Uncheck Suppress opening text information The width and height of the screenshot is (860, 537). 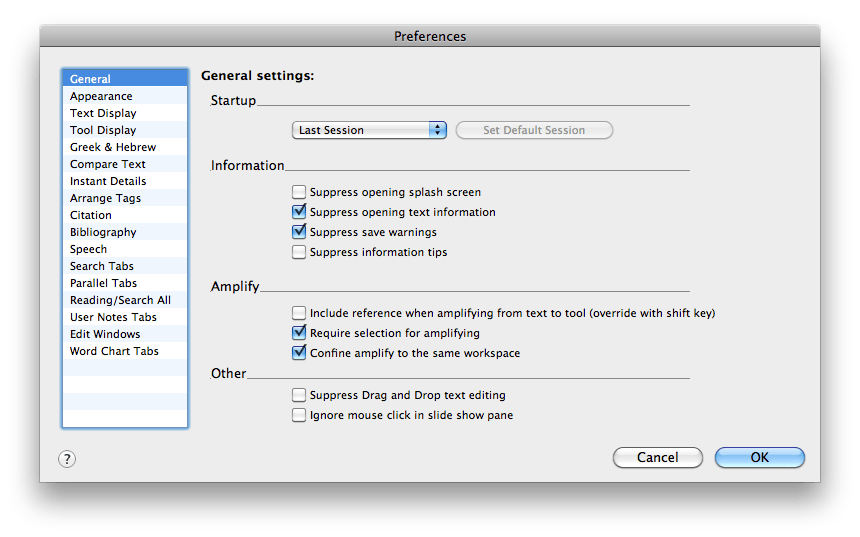click(x=299, y=212)
